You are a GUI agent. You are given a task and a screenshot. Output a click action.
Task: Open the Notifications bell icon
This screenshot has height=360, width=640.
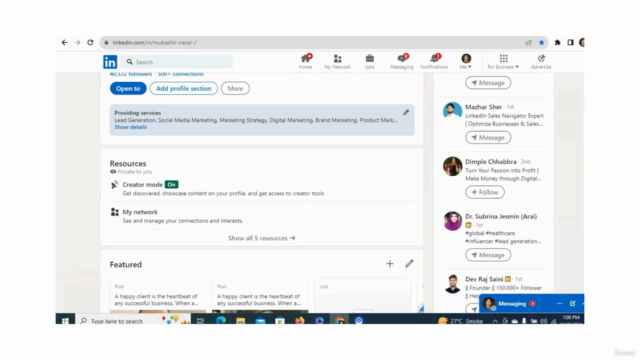tap(434, 62)
